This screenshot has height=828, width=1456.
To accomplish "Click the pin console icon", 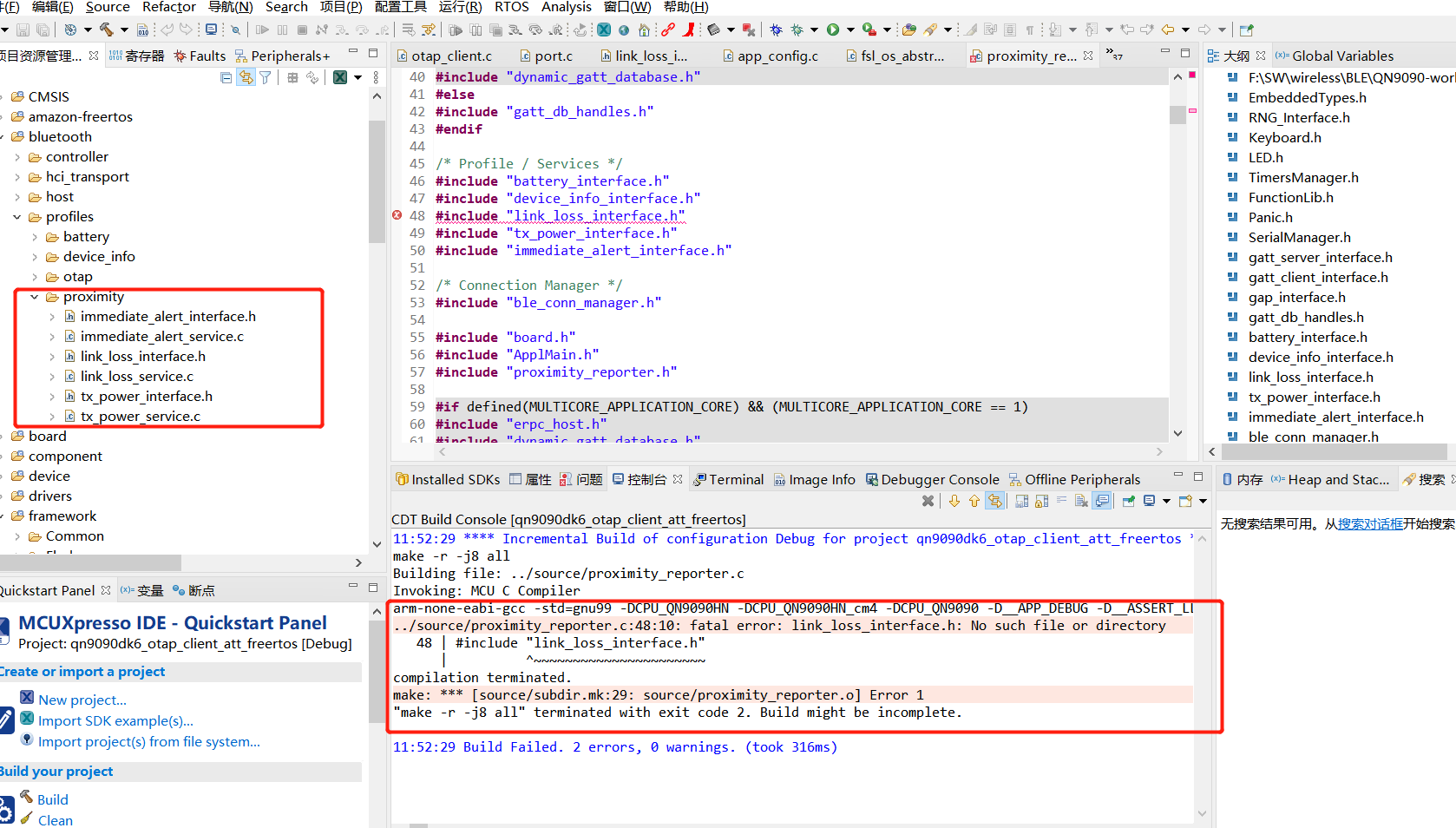I will click(1128, 501).
